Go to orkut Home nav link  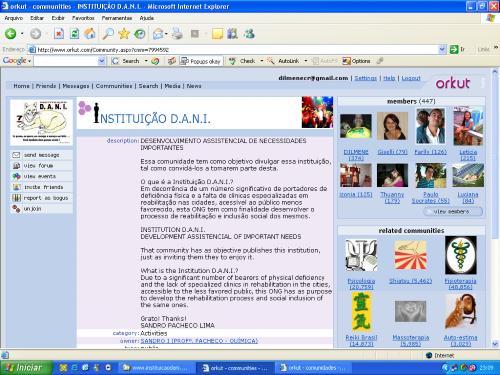tap(21, 86)
